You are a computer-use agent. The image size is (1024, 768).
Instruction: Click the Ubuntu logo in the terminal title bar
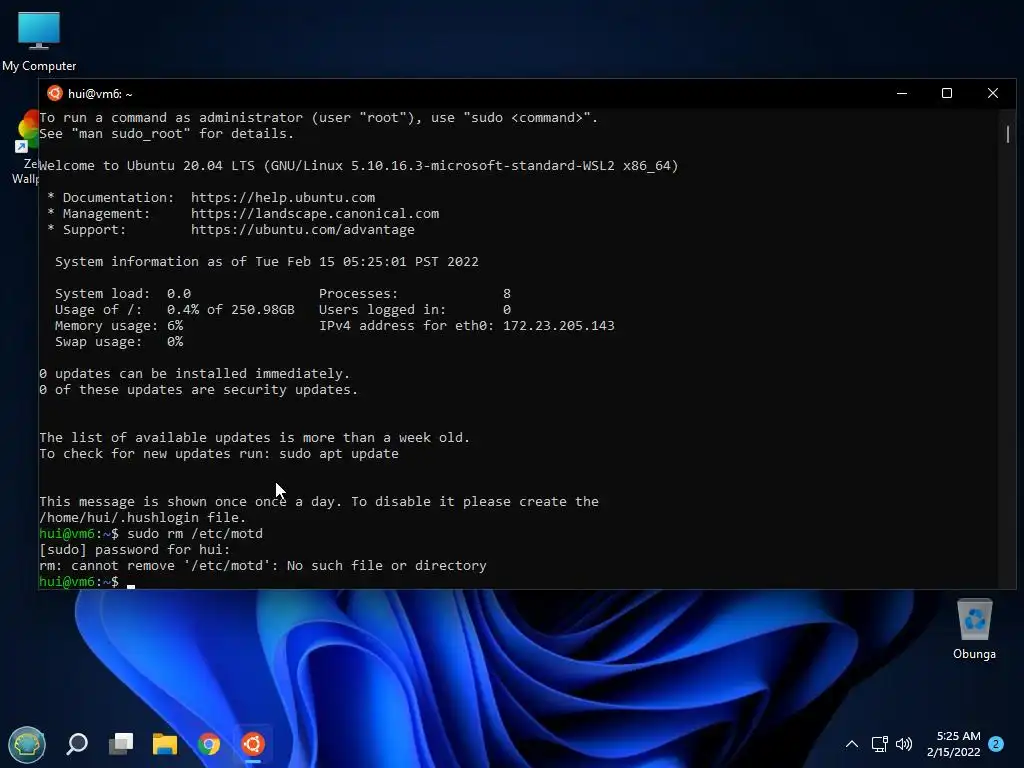pos(55,93)
